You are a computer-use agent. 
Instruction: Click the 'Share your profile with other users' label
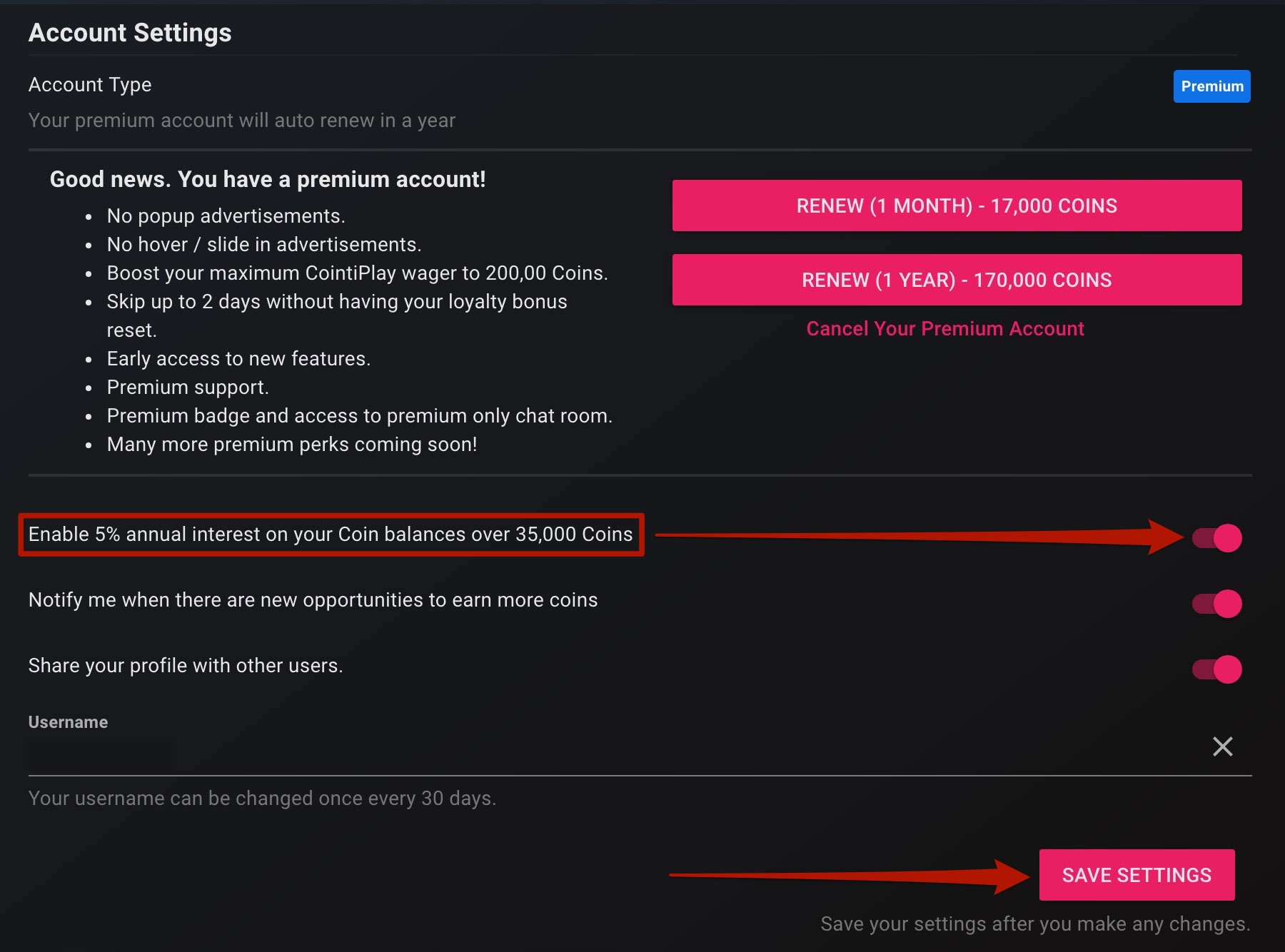[x=186, y=666]
